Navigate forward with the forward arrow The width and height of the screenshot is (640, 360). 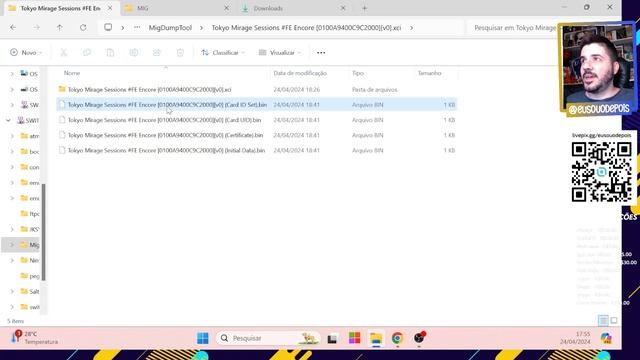[x=37, y=28]
